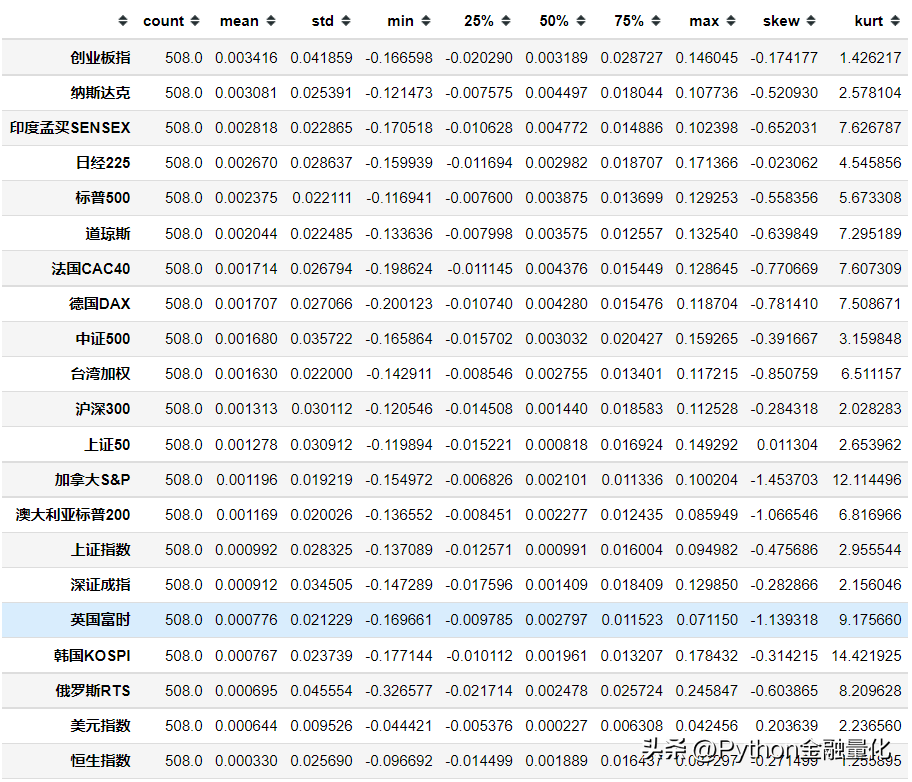Select the 创业板指 row label
This screenshot has height=782, width=912.
pos(100,58)
